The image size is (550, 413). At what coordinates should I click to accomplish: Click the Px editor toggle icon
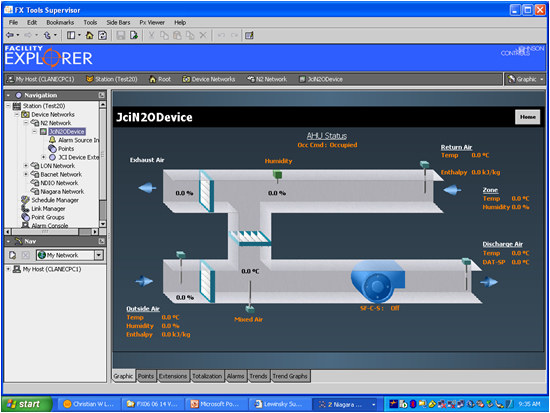(x=249, y=35)
